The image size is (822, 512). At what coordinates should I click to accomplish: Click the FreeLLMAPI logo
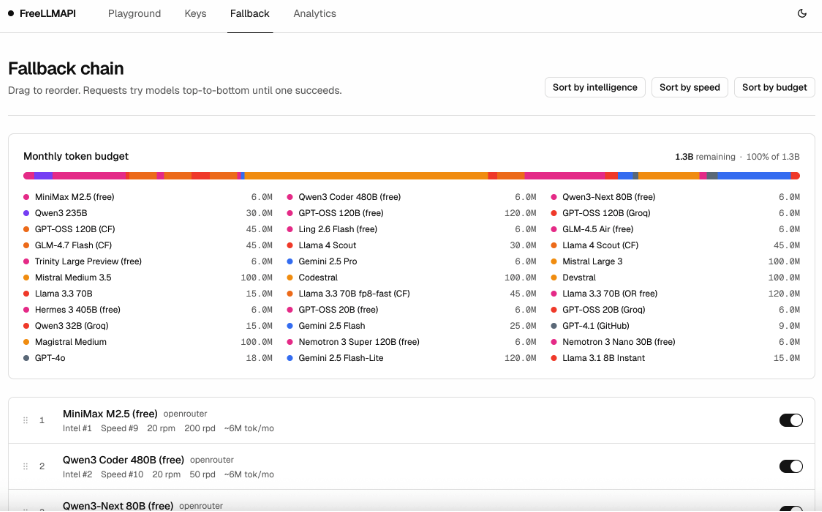[42, 14]
